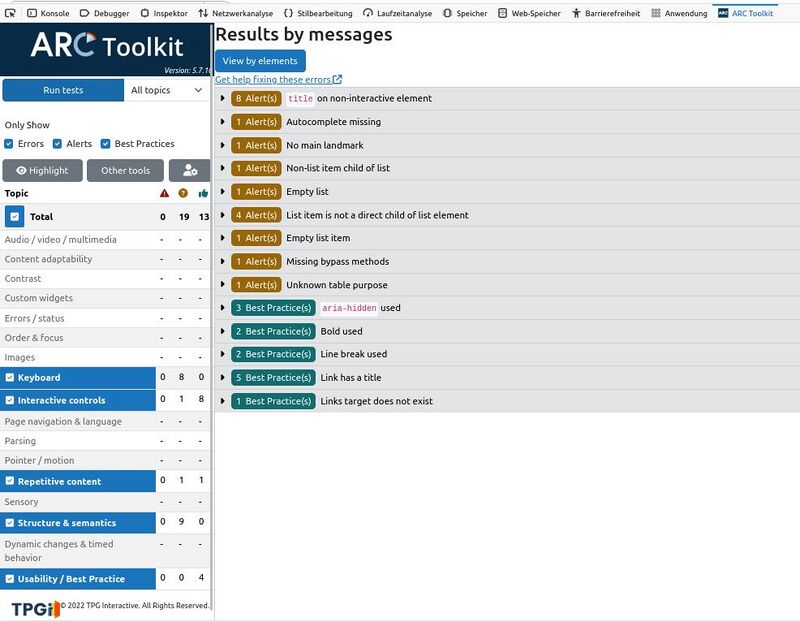The height and width of the screenshot is (622, 800).
Task: Disable the Best Practices checkbox
Action: [106, 144]
